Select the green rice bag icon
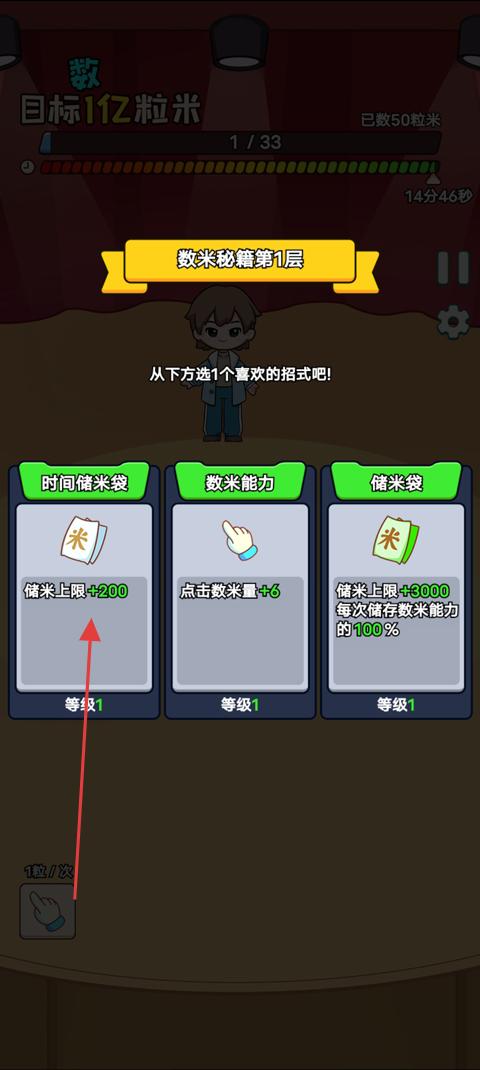Screen dimensions: 480x1070 [x=396, y=540]
